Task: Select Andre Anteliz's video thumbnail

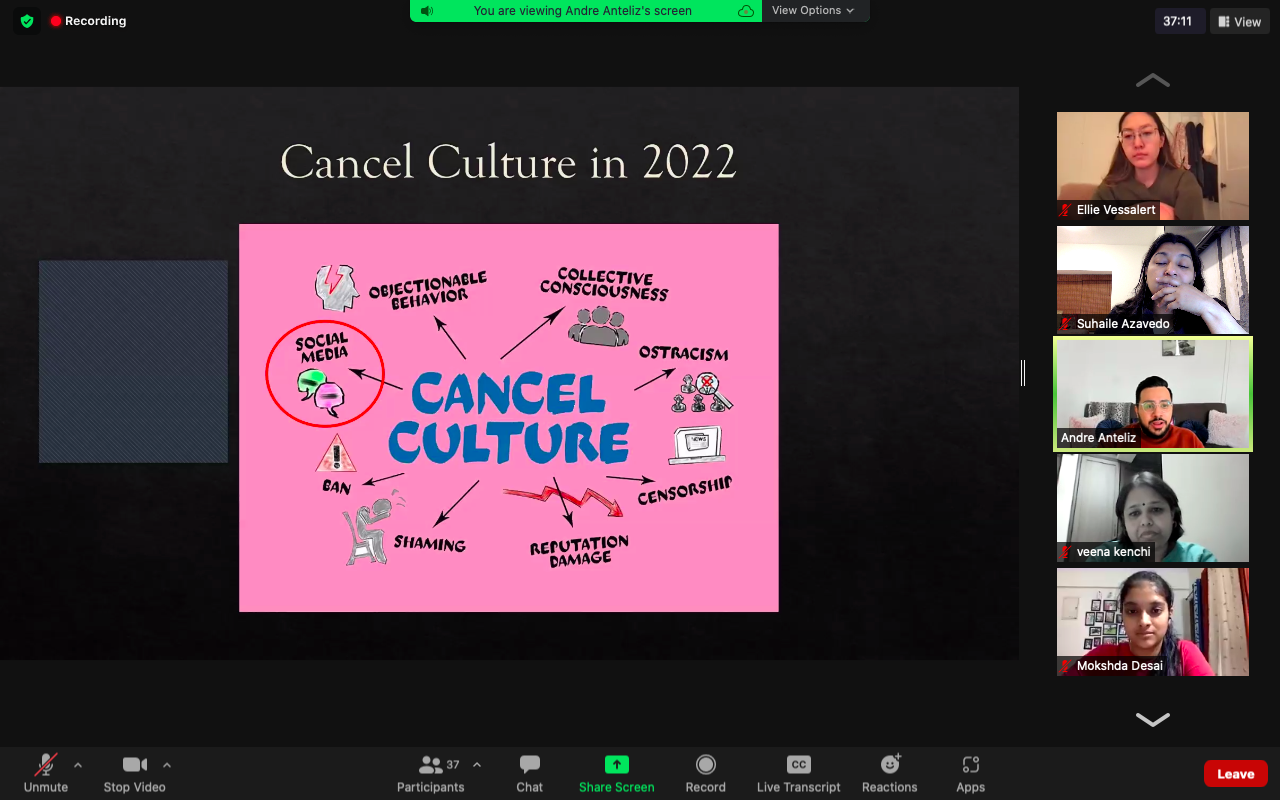Action: click(x=1152, y=394)
